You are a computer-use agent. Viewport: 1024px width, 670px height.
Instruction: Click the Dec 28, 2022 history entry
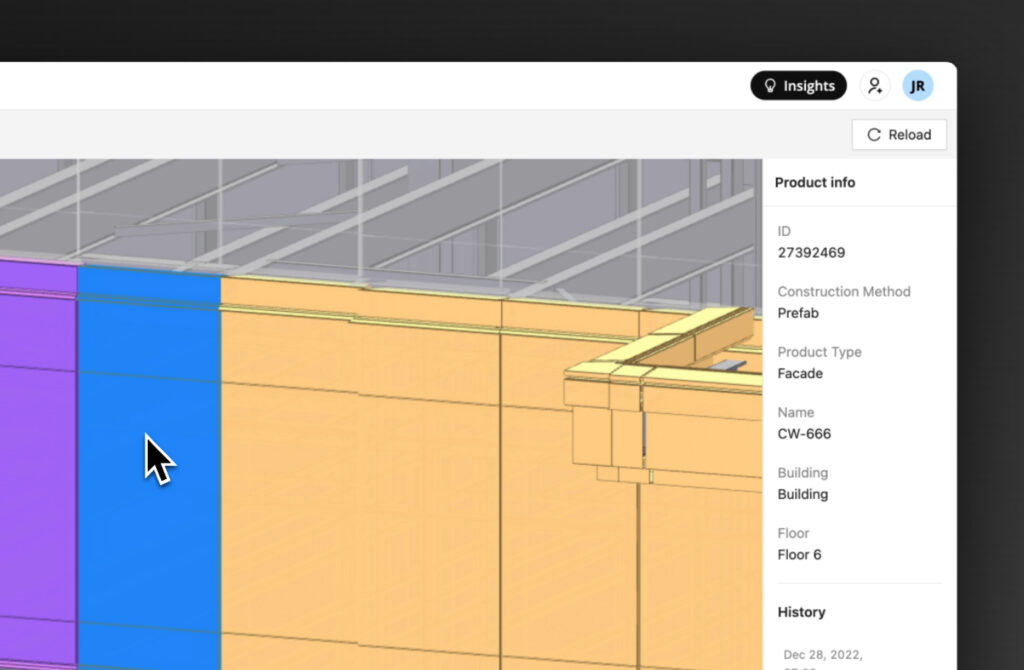(x=823, y=655)
